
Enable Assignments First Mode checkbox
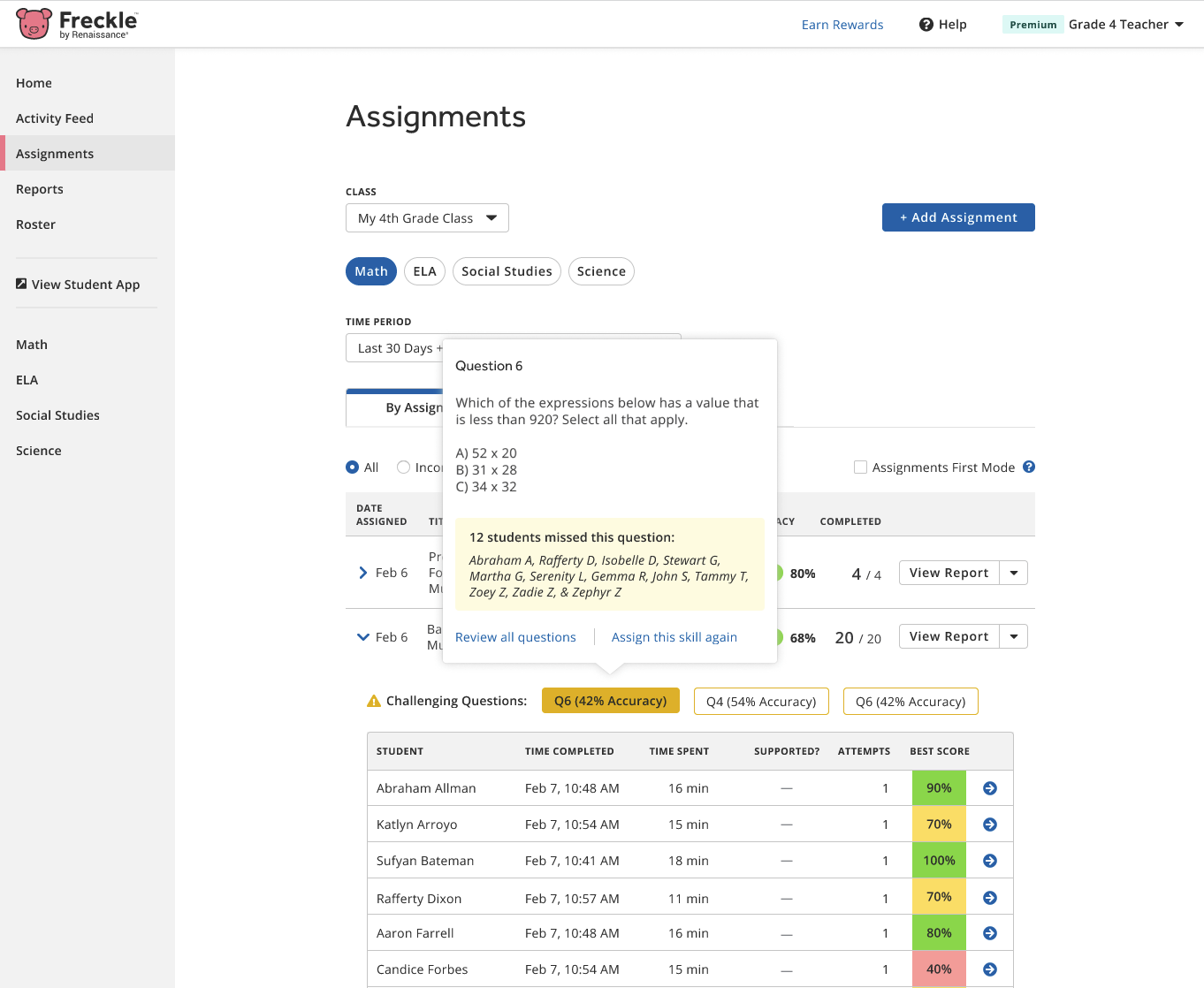point(860,467)
